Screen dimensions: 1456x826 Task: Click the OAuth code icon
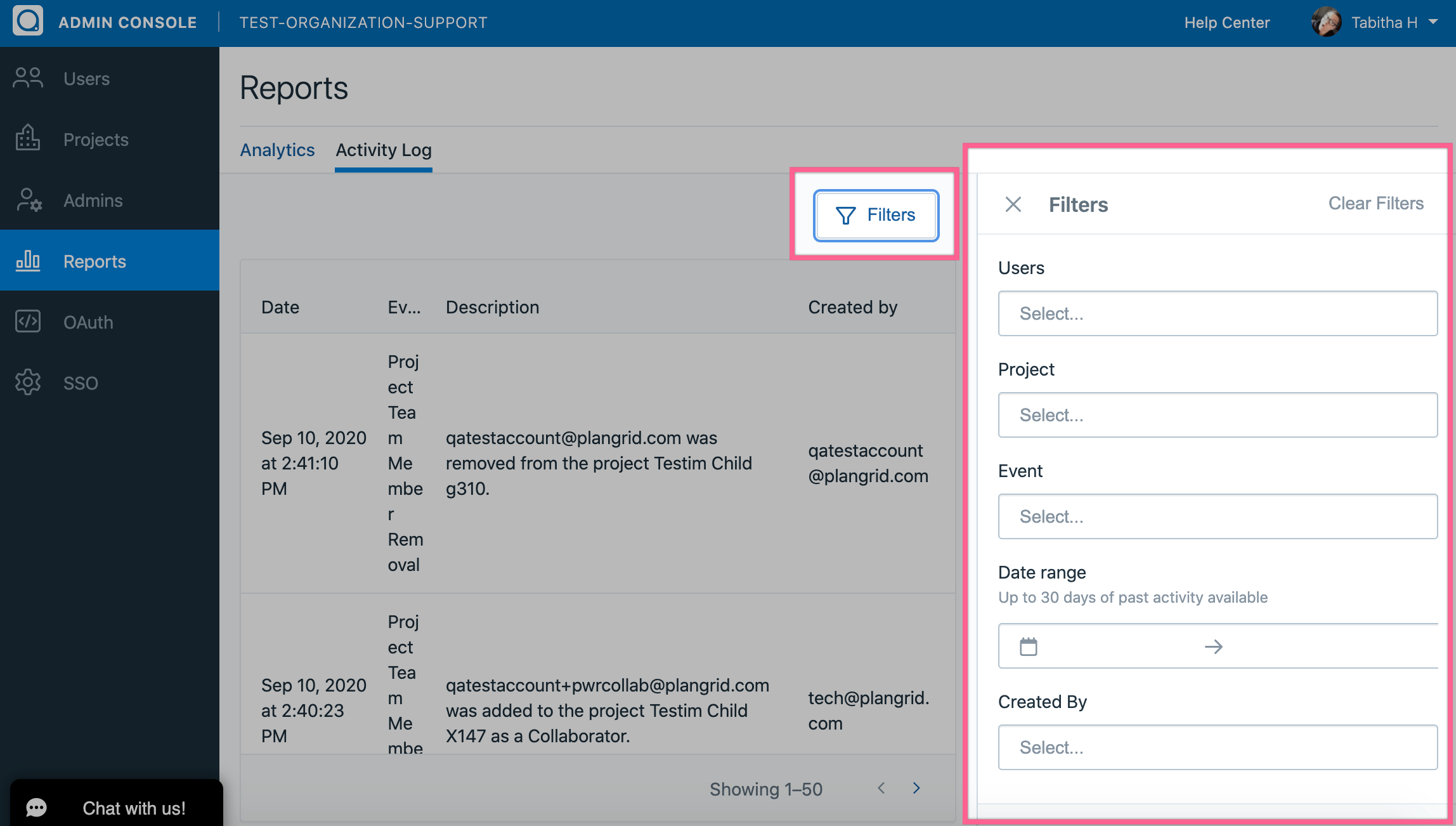click(x=28, y=322)
